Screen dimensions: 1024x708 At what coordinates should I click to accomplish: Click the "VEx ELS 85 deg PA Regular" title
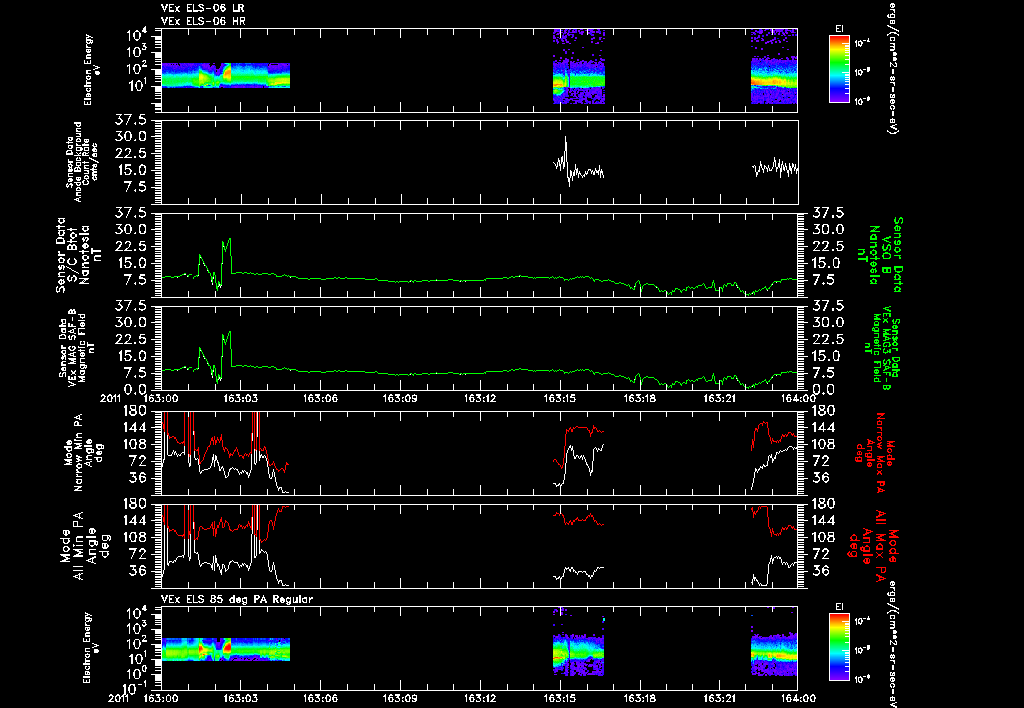(237, 599)
